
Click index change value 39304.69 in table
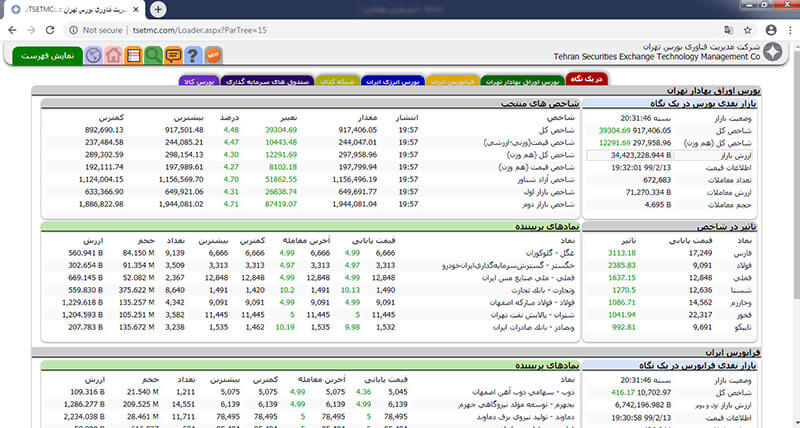[281, 130]
